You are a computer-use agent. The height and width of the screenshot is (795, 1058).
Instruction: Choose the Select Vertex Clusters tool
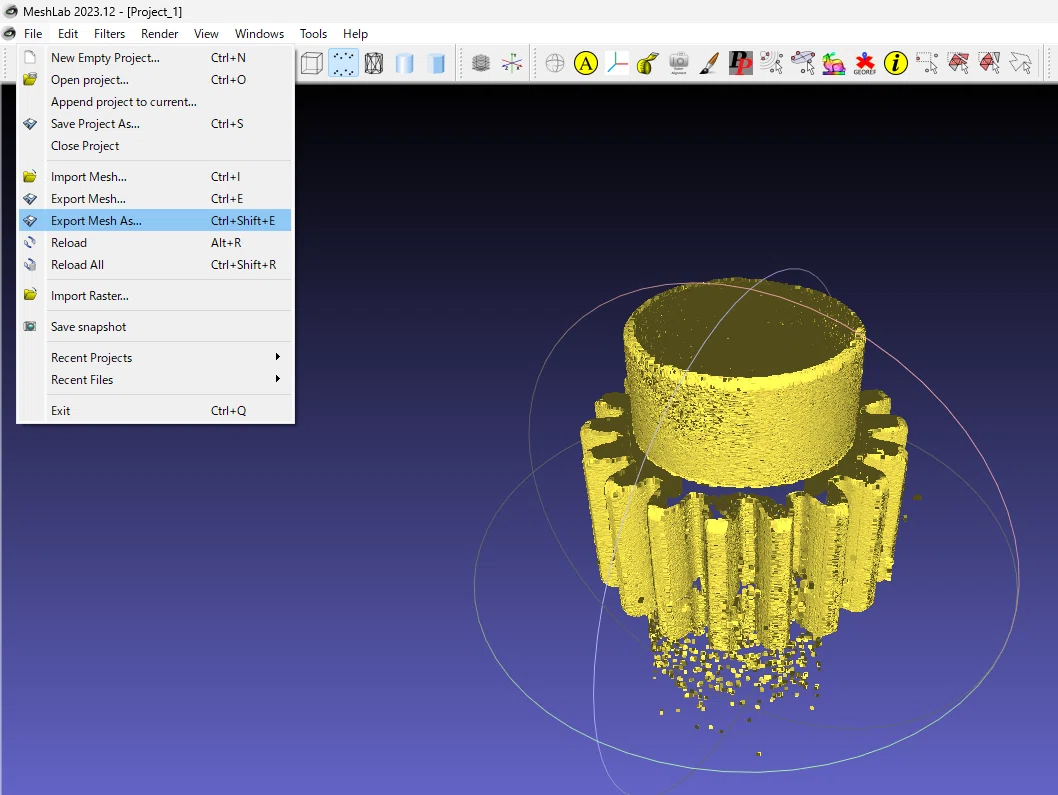click(x=771, y=63)
